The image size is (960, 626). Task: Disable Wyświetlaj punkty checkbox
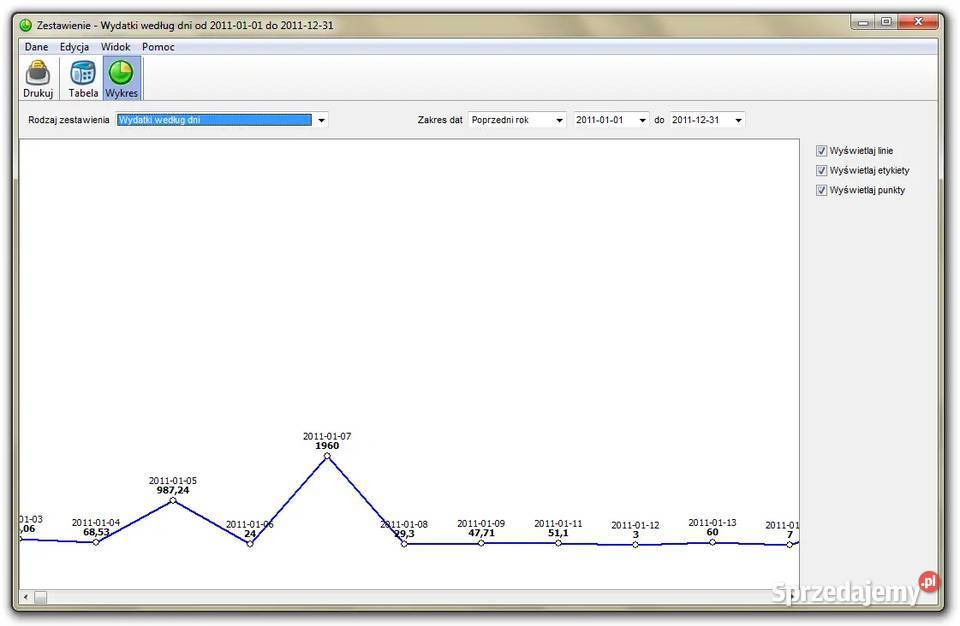tap(822, 190)
